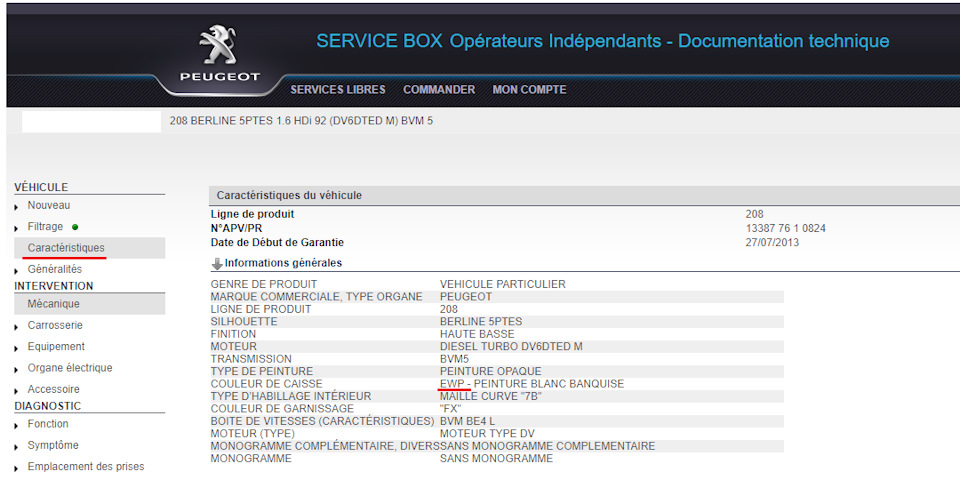Click the MAILLE CURVE "7B" value

[x=491, y=396]
